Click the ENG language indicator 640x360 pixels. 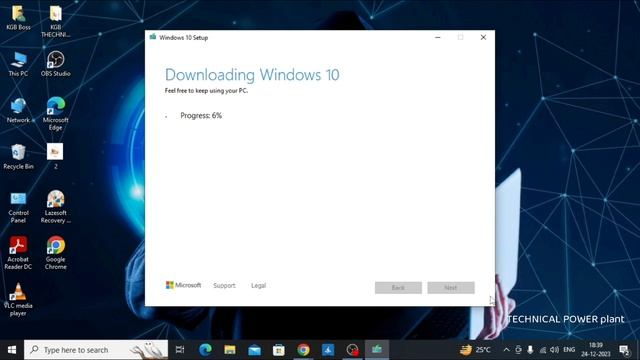(569, 350)
